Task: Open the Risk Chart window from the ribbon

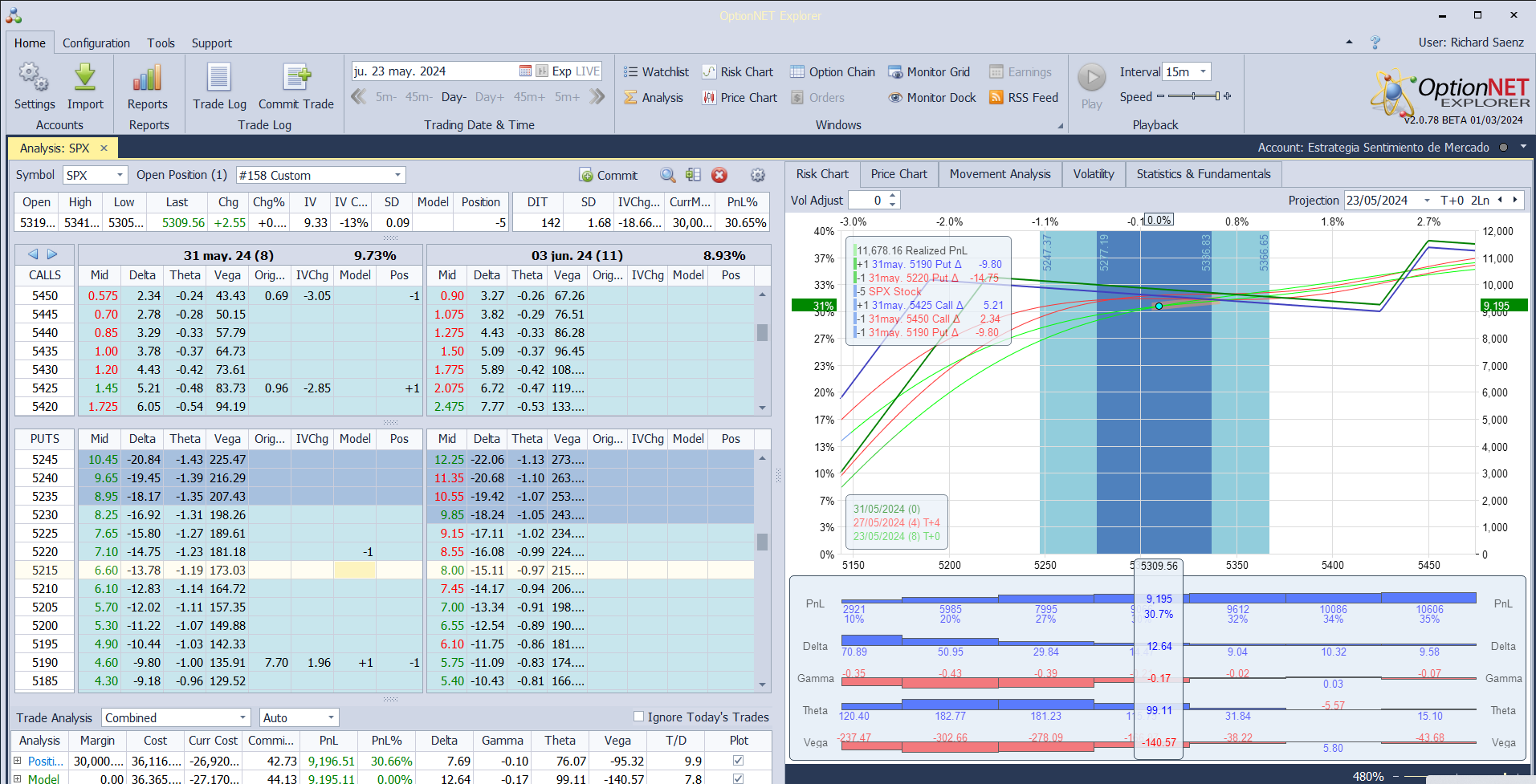Action: click(x=737, y=71)
